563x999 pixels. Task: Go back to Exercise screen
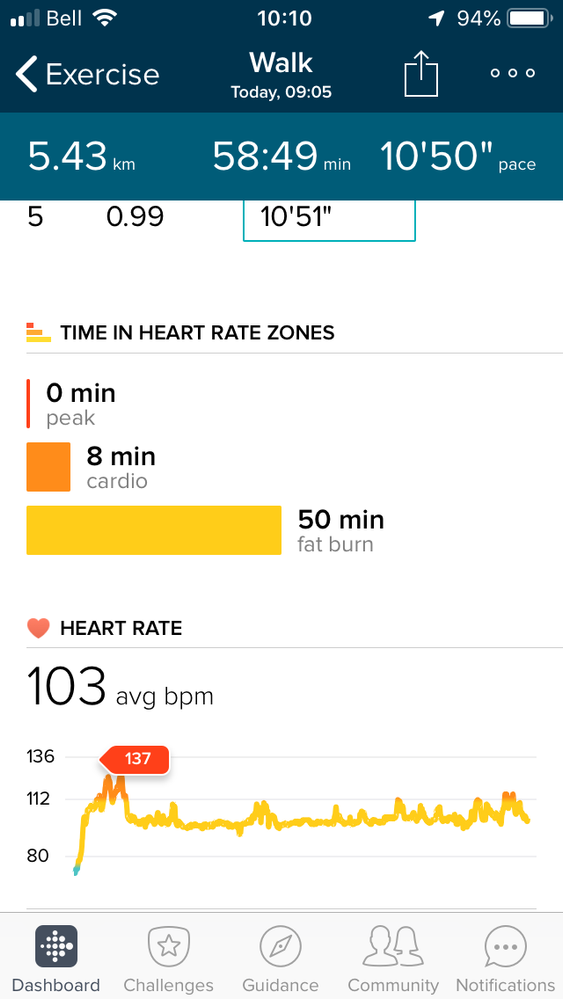(88, 75)
